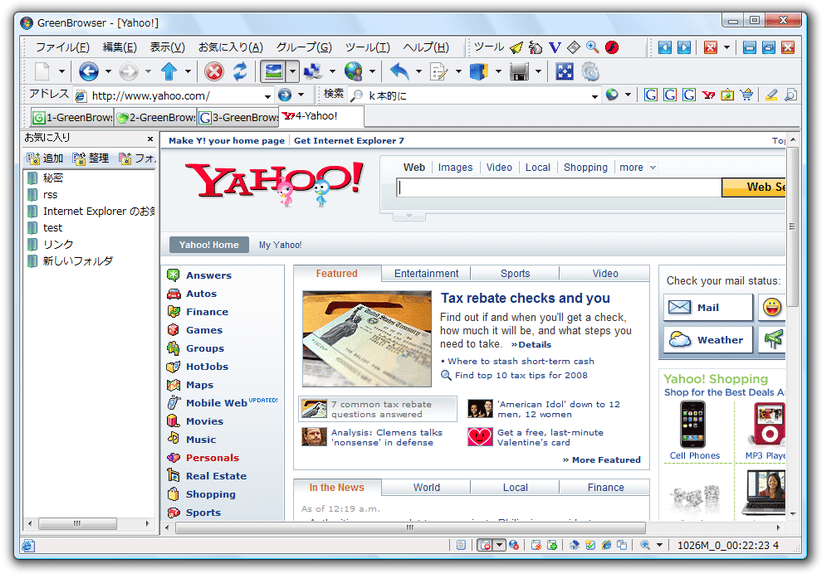Click the treasury check news photo
Viewport: 822px width, 574px height.
(367, 339)
